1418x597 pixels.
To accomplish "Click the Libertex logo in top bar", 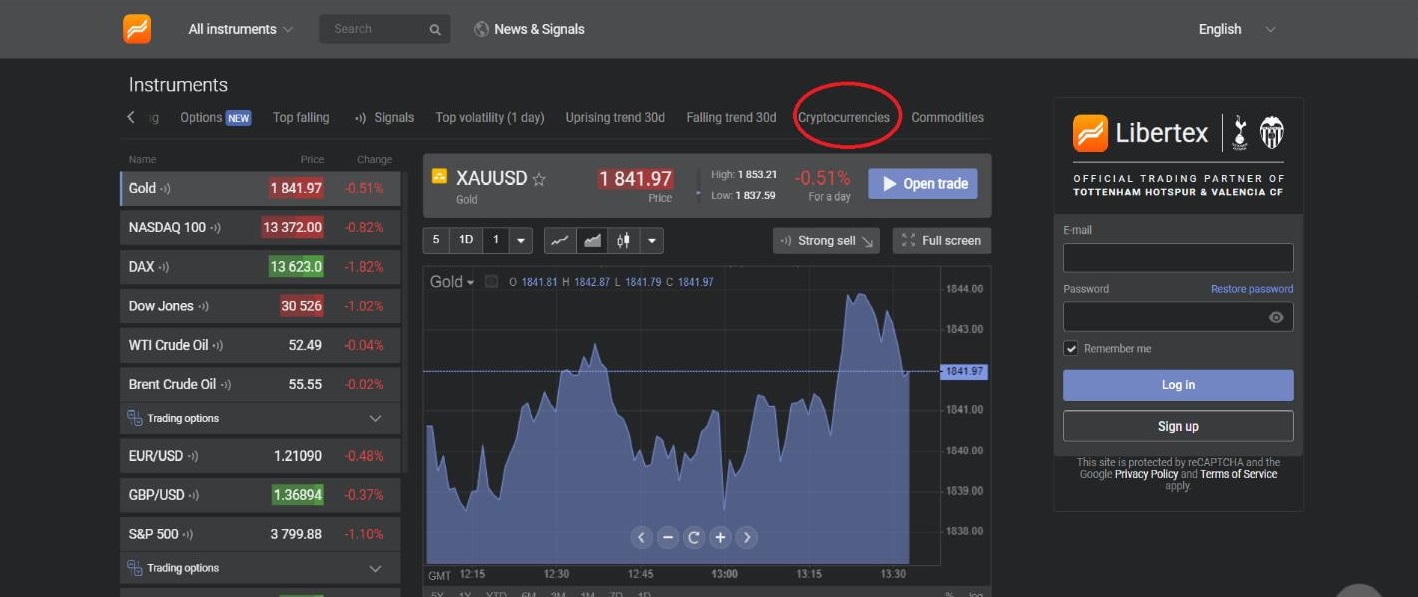I will [137, 29].
